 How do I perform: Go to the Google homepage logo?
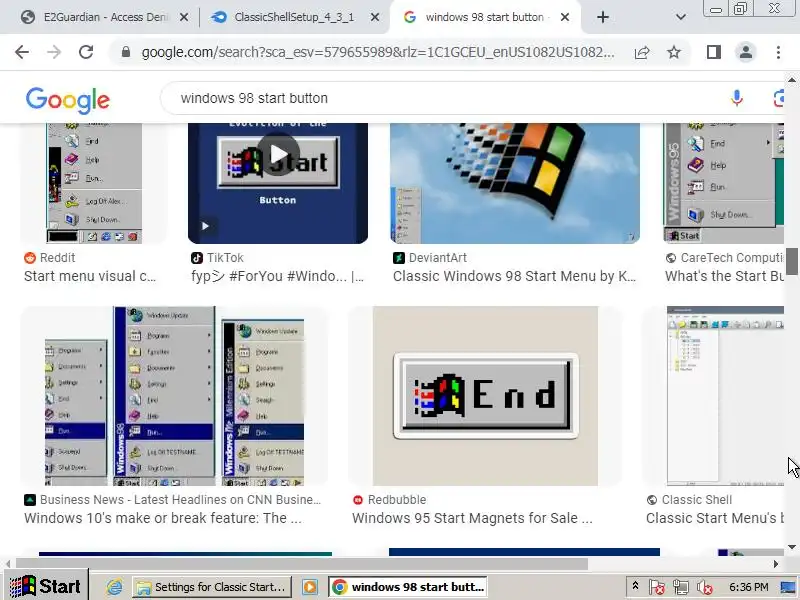point(67,100)
